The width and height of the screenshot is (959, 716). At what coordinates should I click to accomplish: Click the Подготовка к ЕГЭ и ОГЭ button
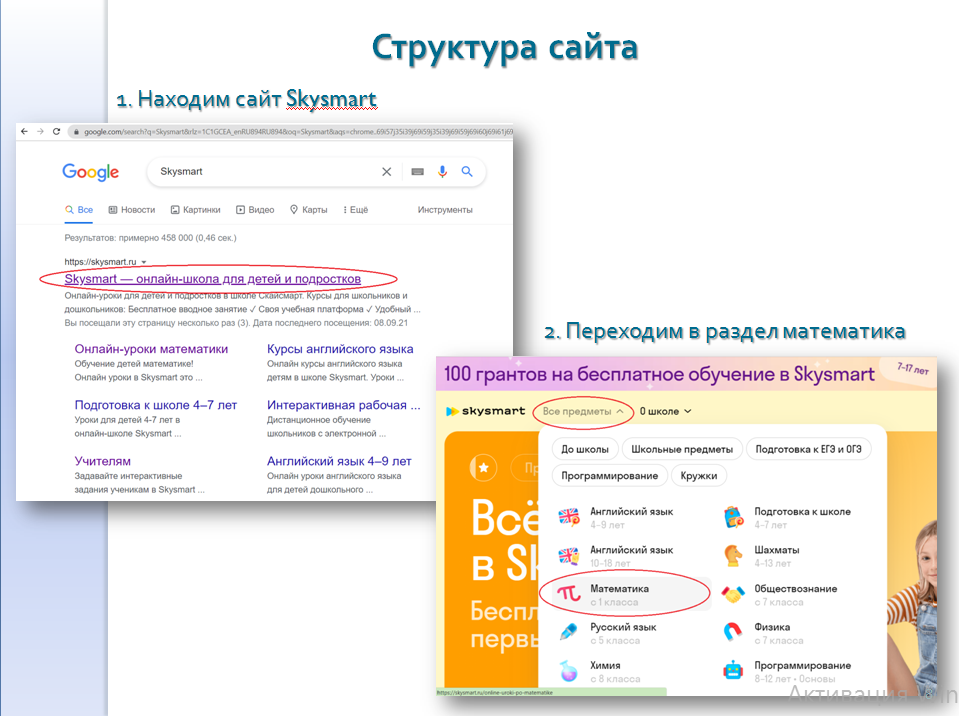pos(810,449)
